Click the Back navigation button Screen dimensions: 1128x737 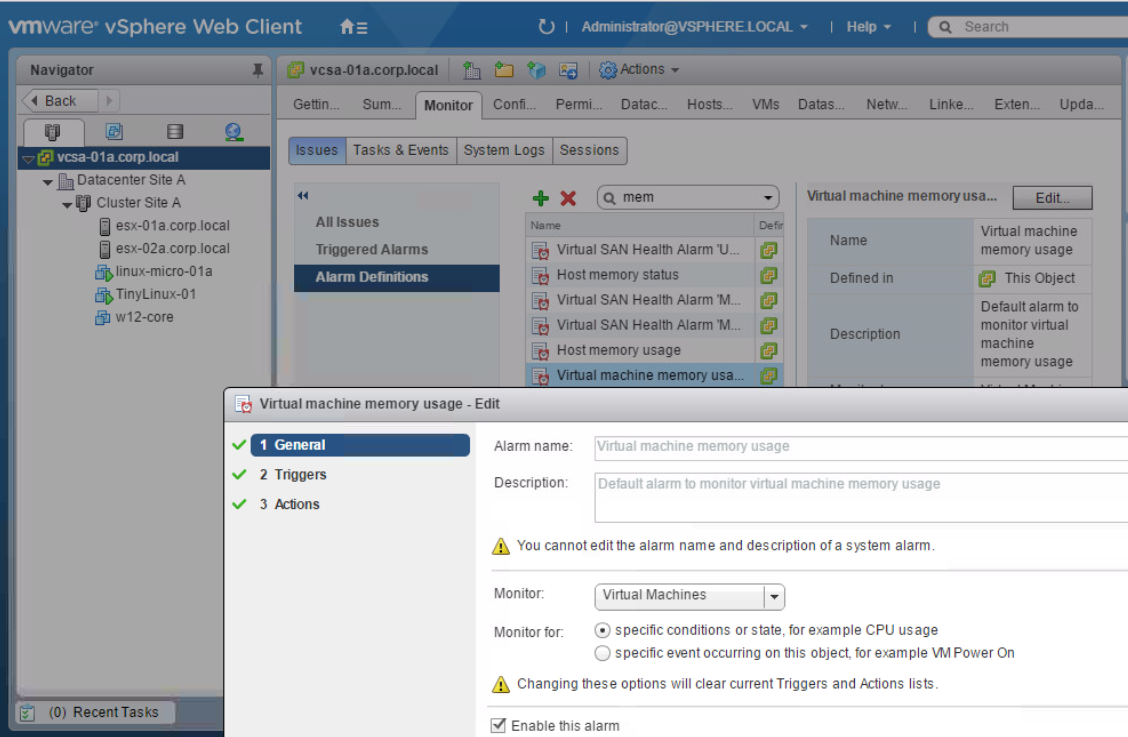click(60, 101)
